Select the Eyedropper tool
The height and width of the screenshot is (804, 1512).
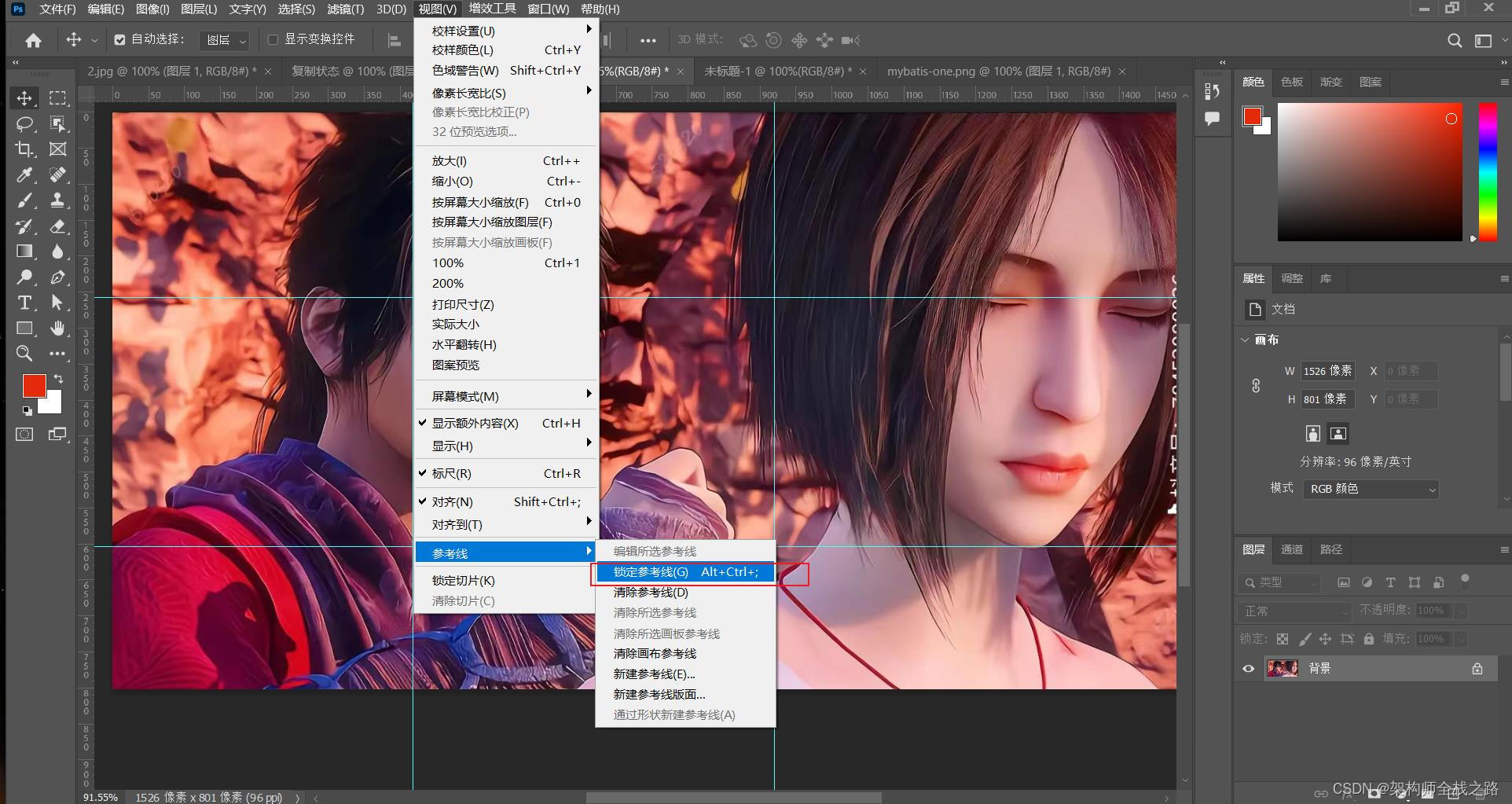click(x=24, y=174)
